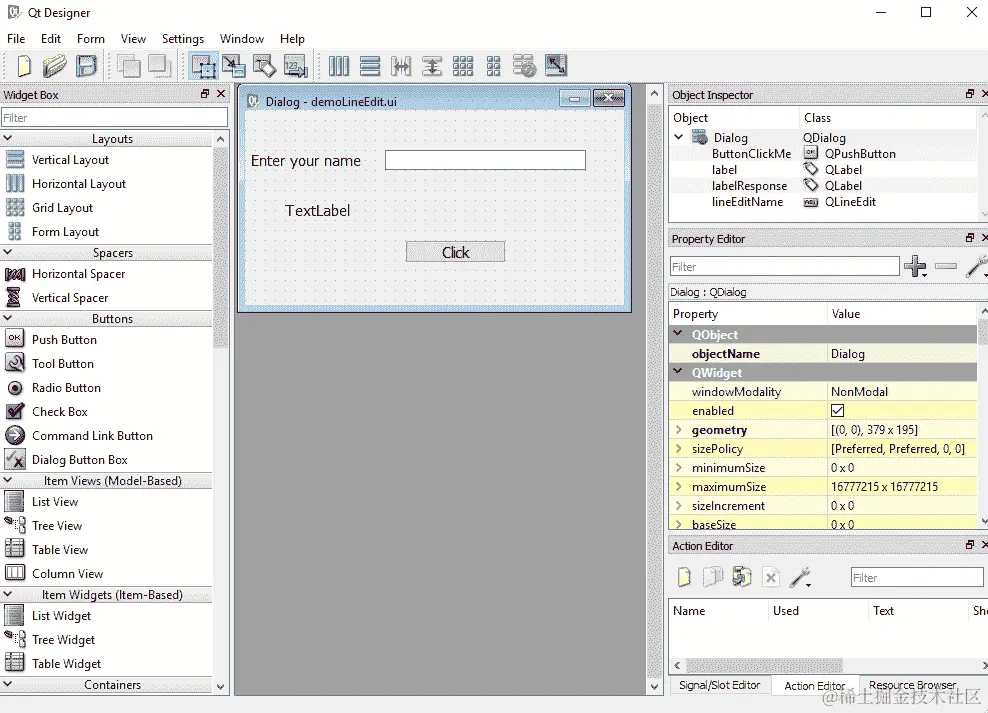The height and width of the screenshot is (713, 988).
Task: Close the Widget Box panel
Action: tap(221, 94)
